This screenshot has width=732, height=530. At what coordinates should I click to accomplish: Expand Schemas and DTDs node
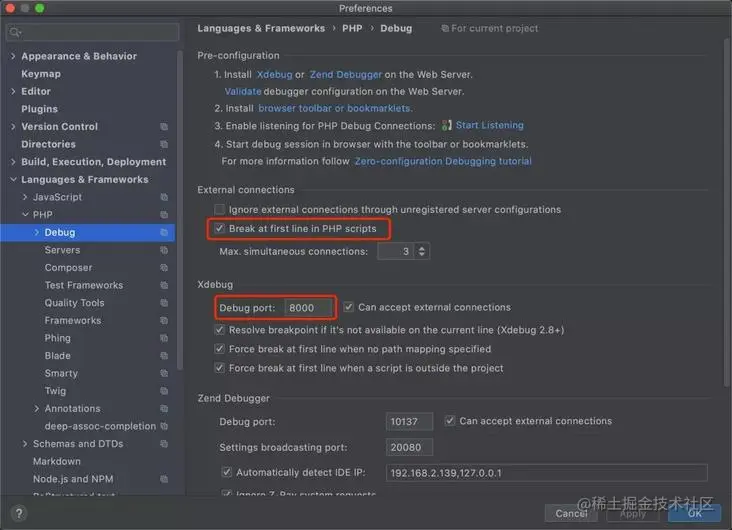coord(25,444)
